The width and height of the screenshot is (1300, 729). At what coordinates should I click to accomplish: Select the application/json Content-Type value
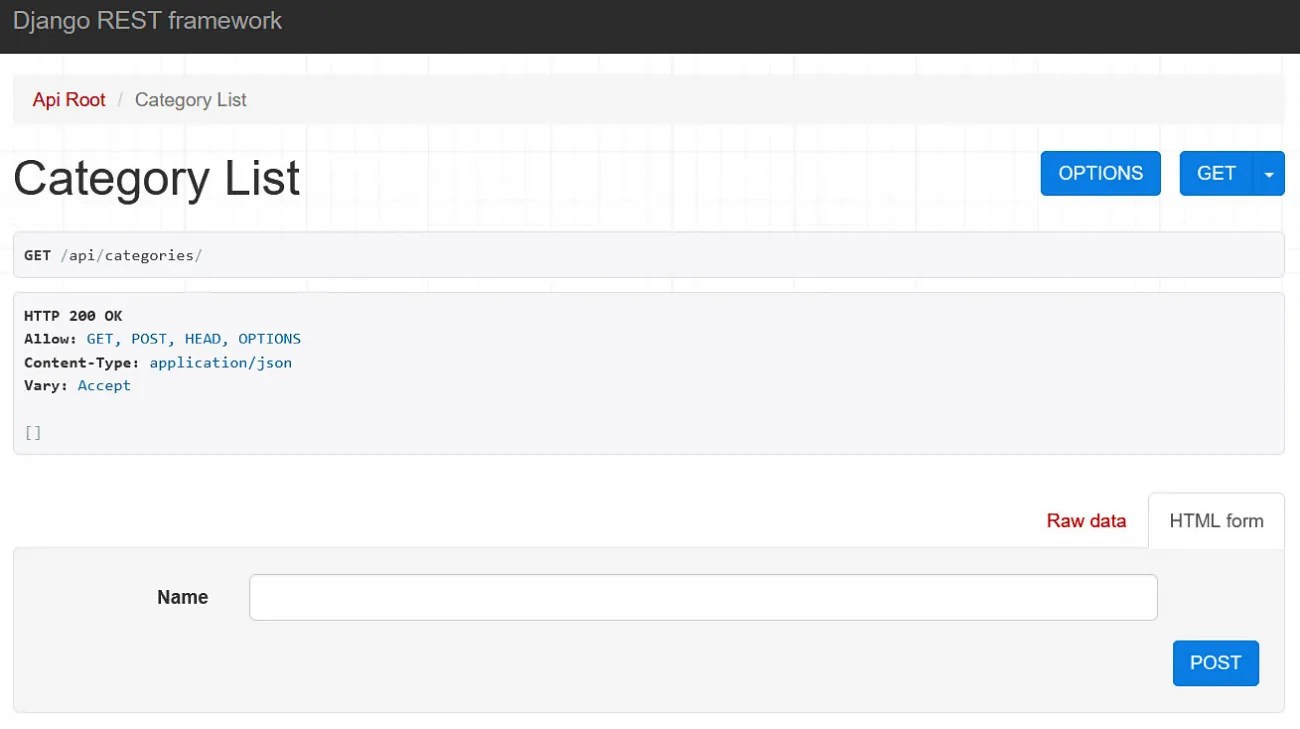click(220, 362)
